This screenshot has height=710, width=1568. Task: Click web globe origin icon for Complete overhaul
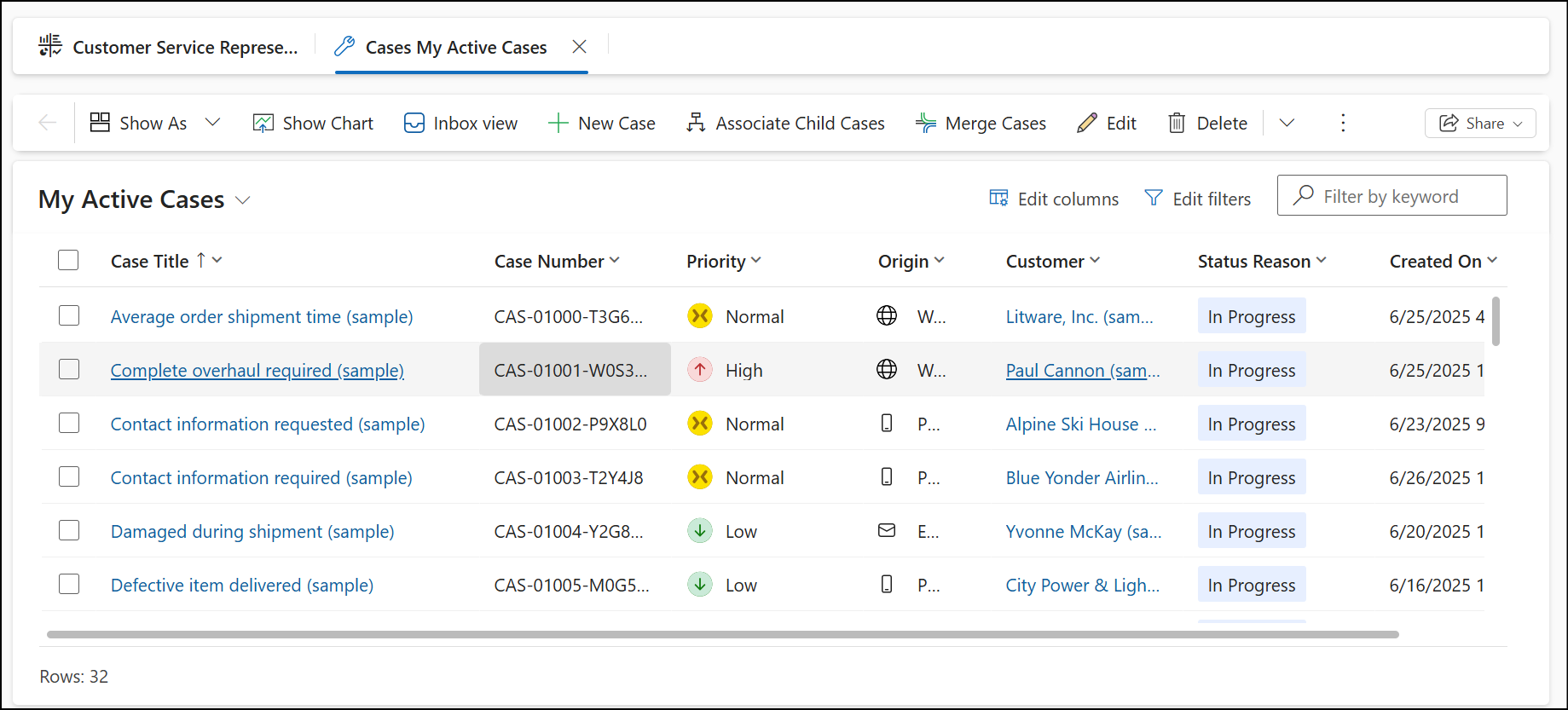887,369
